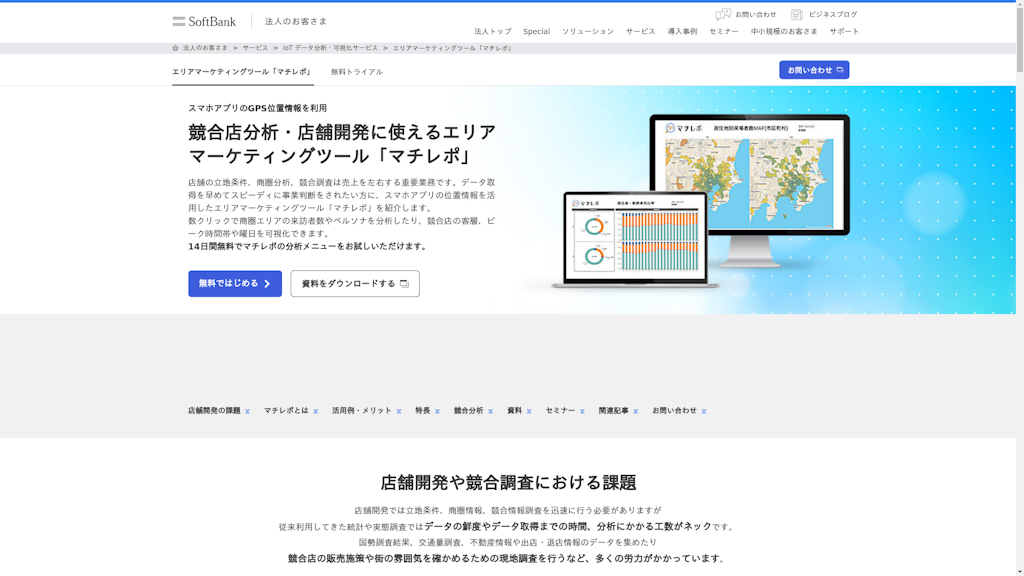Switch to the 無料トライアル tab
Image resolution: width=1024 pixels, height=576 pixels.
pos(357,72)
